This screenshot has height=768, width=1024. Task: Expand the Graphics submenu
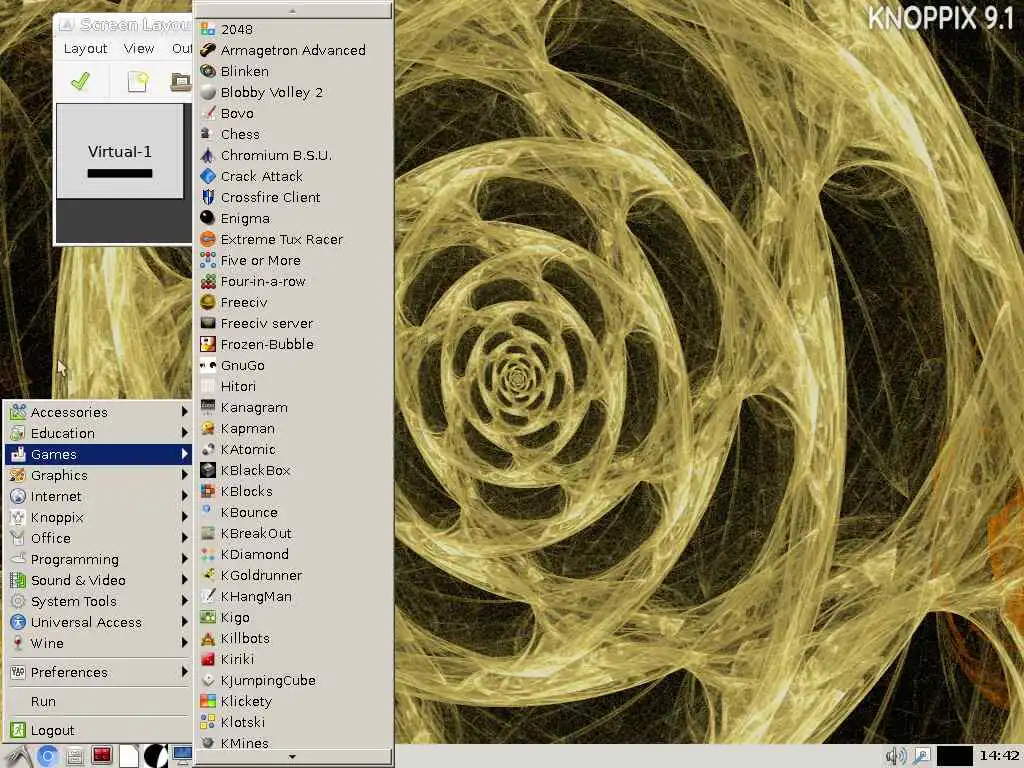(98, 475)
